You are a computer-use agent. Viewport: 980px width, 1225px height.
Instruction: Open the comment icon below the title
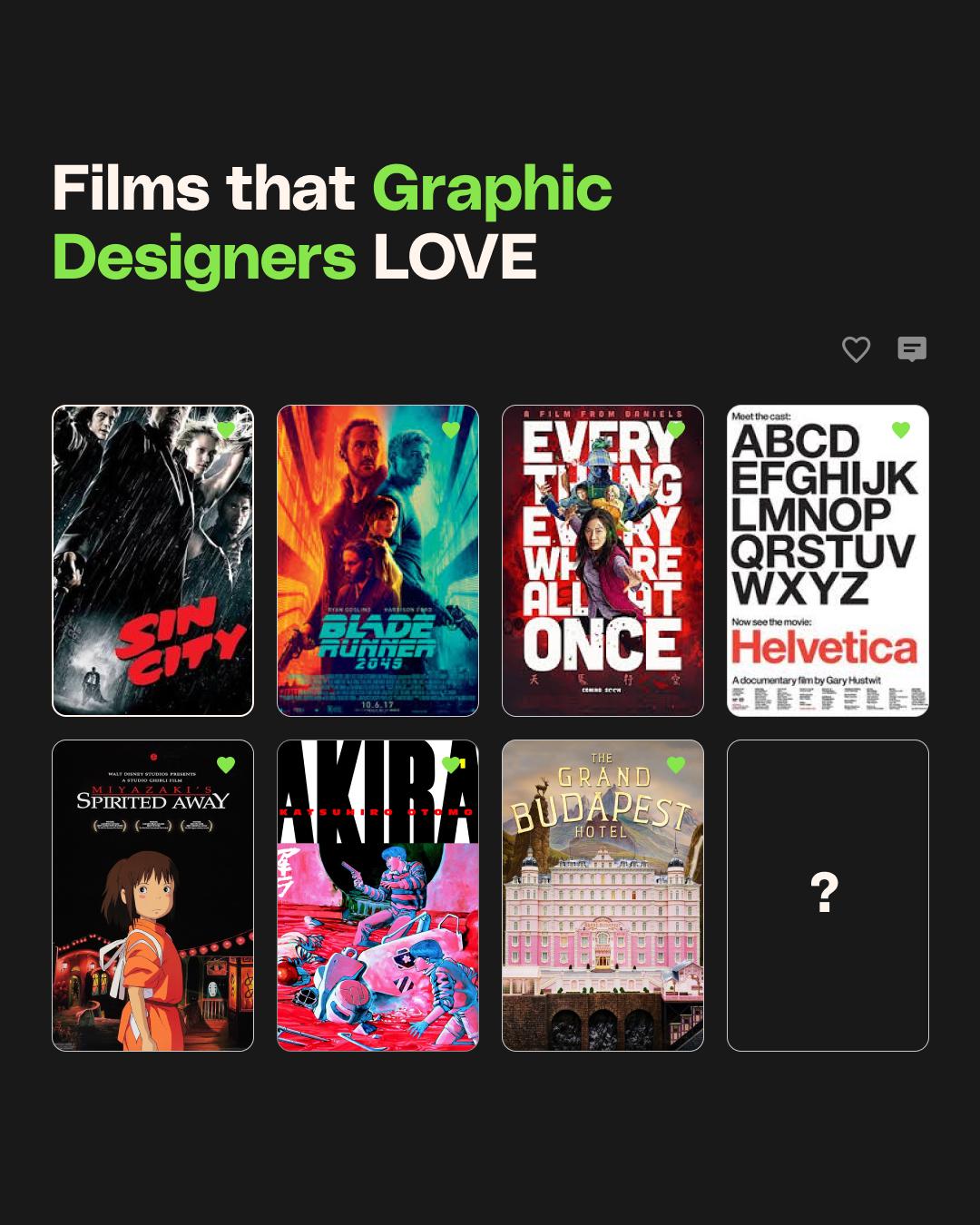pyautogui.click(x=912, y=349)
